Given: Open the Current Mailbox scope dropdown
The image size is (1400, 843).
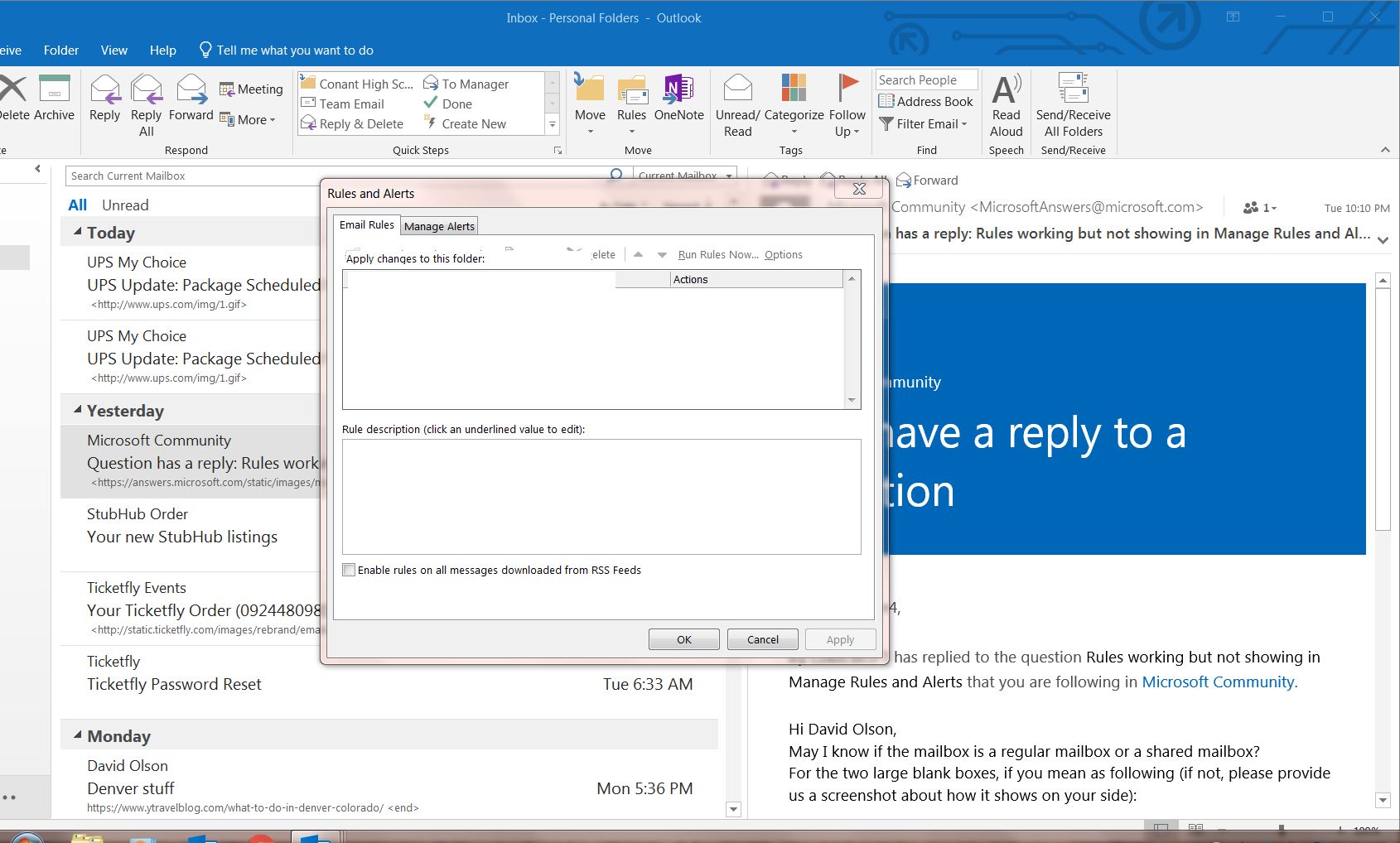Looking at the screenshot, I should (685, 176).
